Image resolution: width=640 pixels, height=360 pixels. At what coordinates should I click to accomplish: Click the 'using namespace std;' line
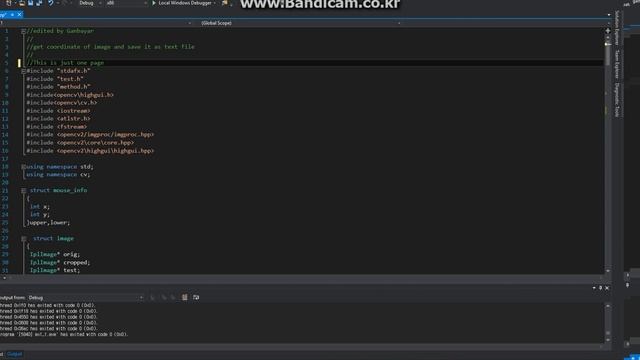pyautogui.click(x=60, y=167)
